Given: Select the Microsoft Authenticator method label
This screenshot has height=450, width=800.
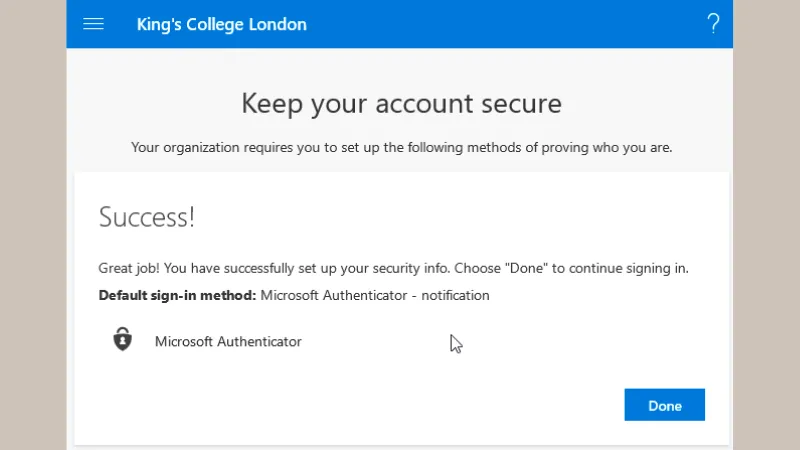Looking at the screenshot, I should coord(228,341).
